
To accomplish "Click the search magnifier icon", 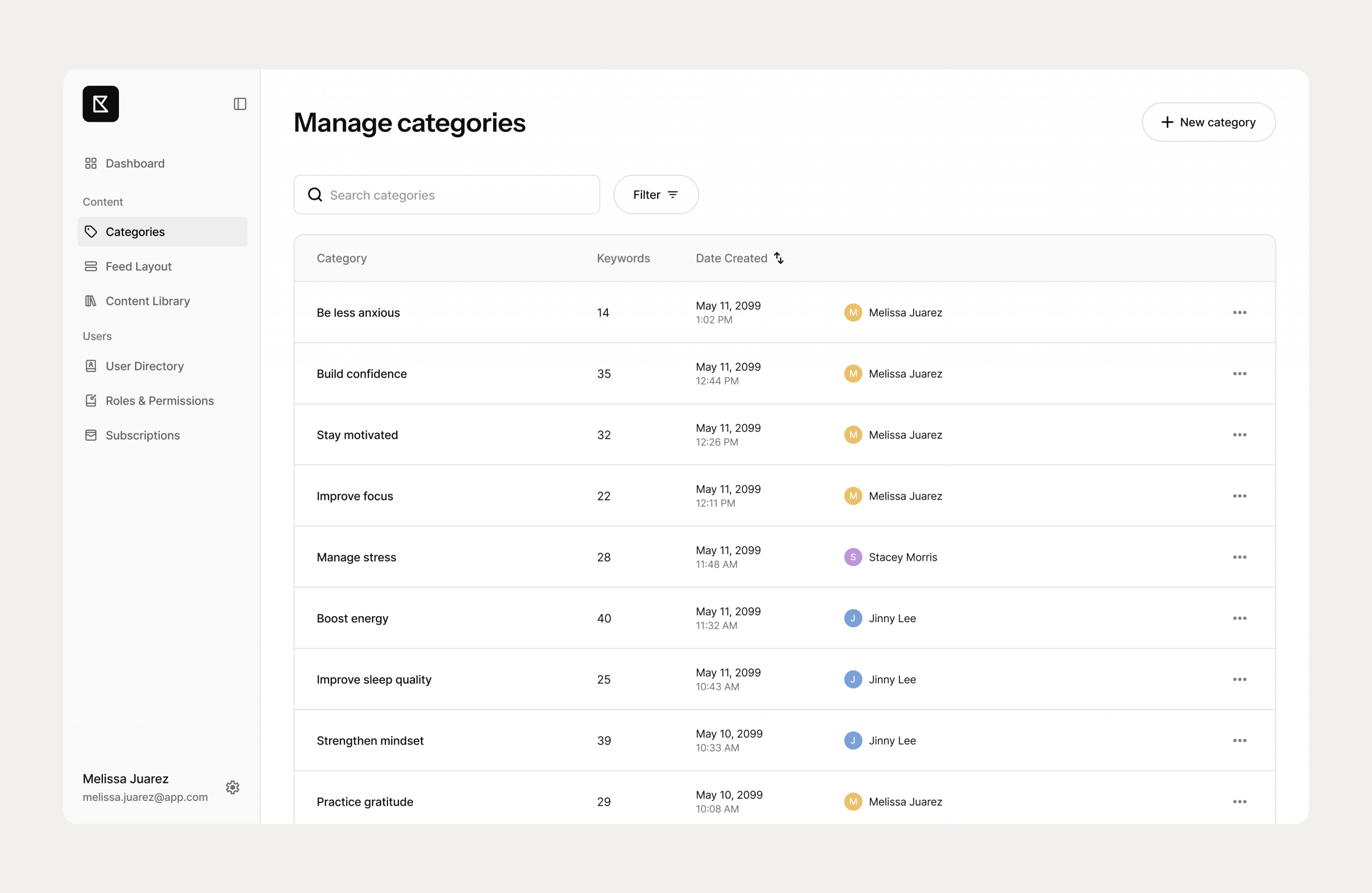I will click(x=315, y=195).
